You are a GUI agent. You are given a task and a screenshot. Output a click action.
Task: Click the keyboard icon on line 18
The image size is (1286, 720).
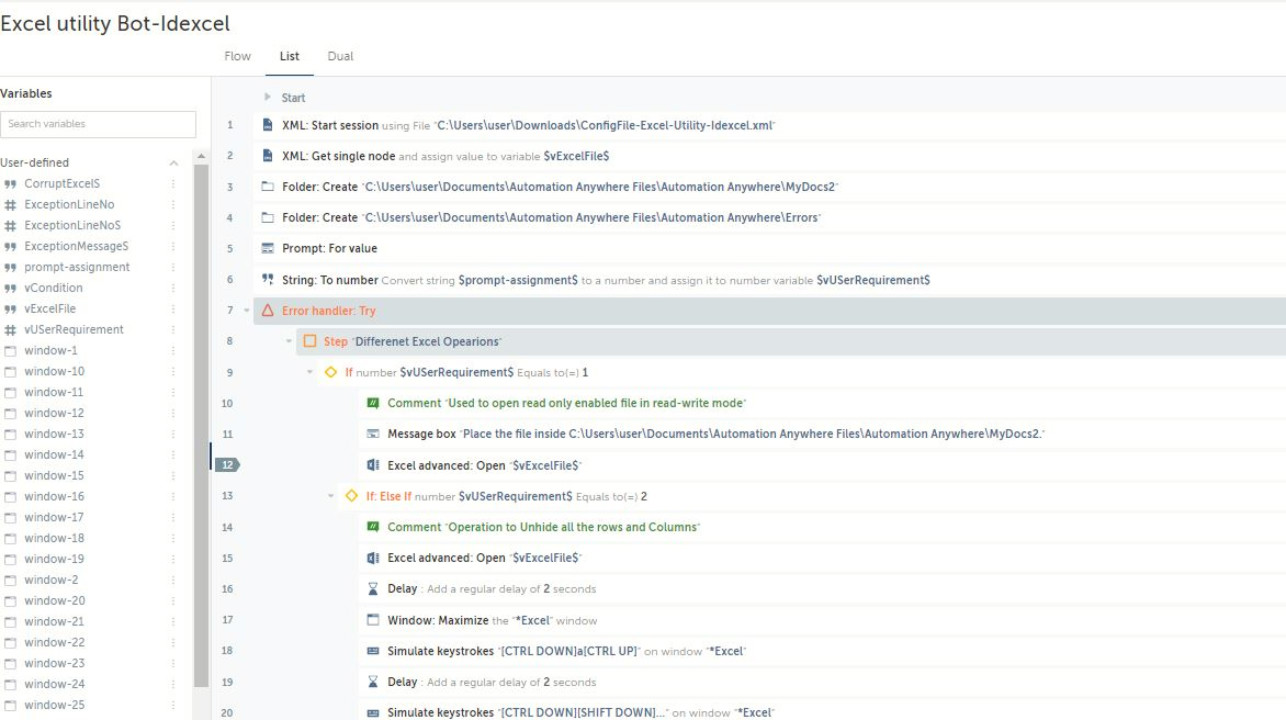[373, 651]
